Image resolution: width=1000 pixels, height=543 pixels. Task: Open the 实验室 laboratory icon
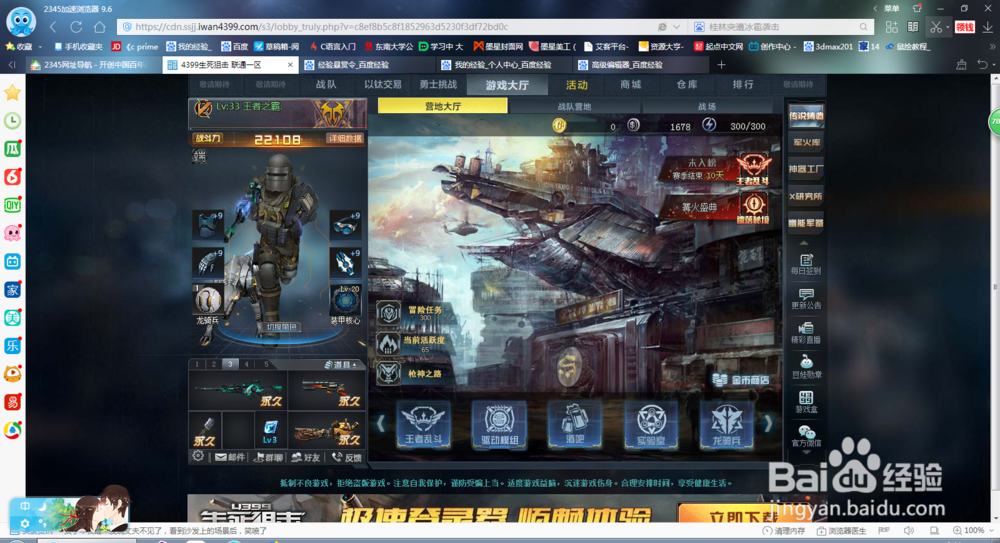(x=651, y=424)
